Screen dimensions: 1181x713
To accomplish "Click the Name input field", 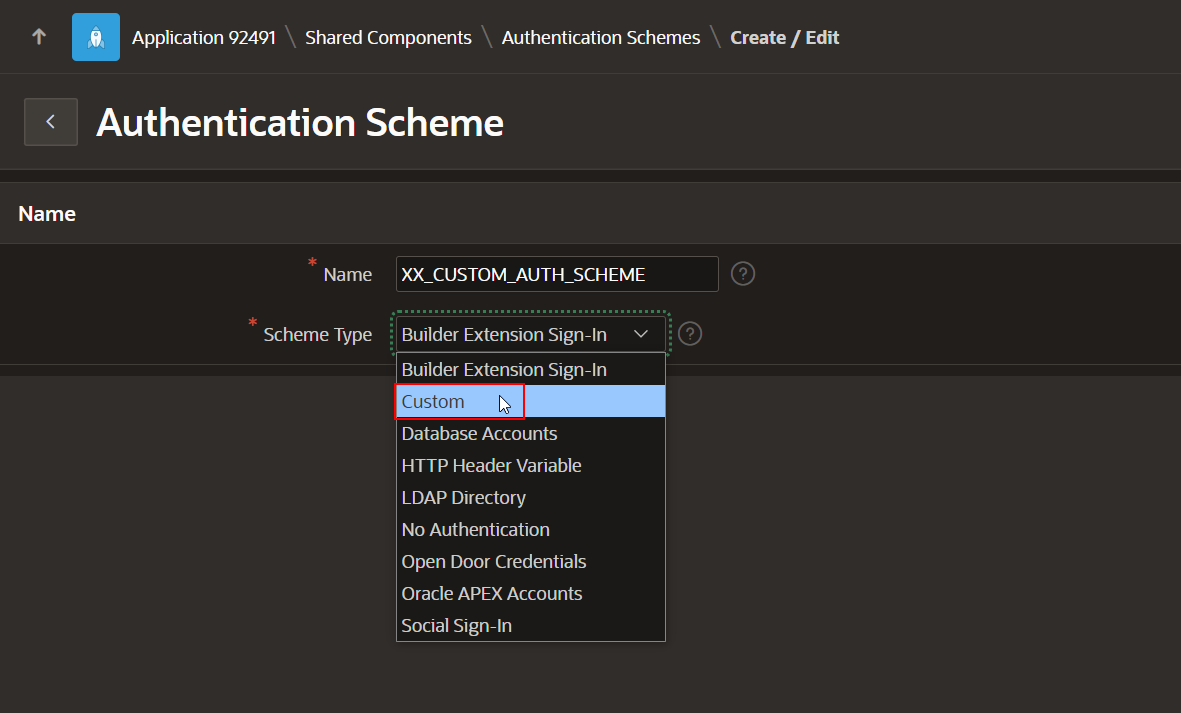I will (x=557, y=274).
